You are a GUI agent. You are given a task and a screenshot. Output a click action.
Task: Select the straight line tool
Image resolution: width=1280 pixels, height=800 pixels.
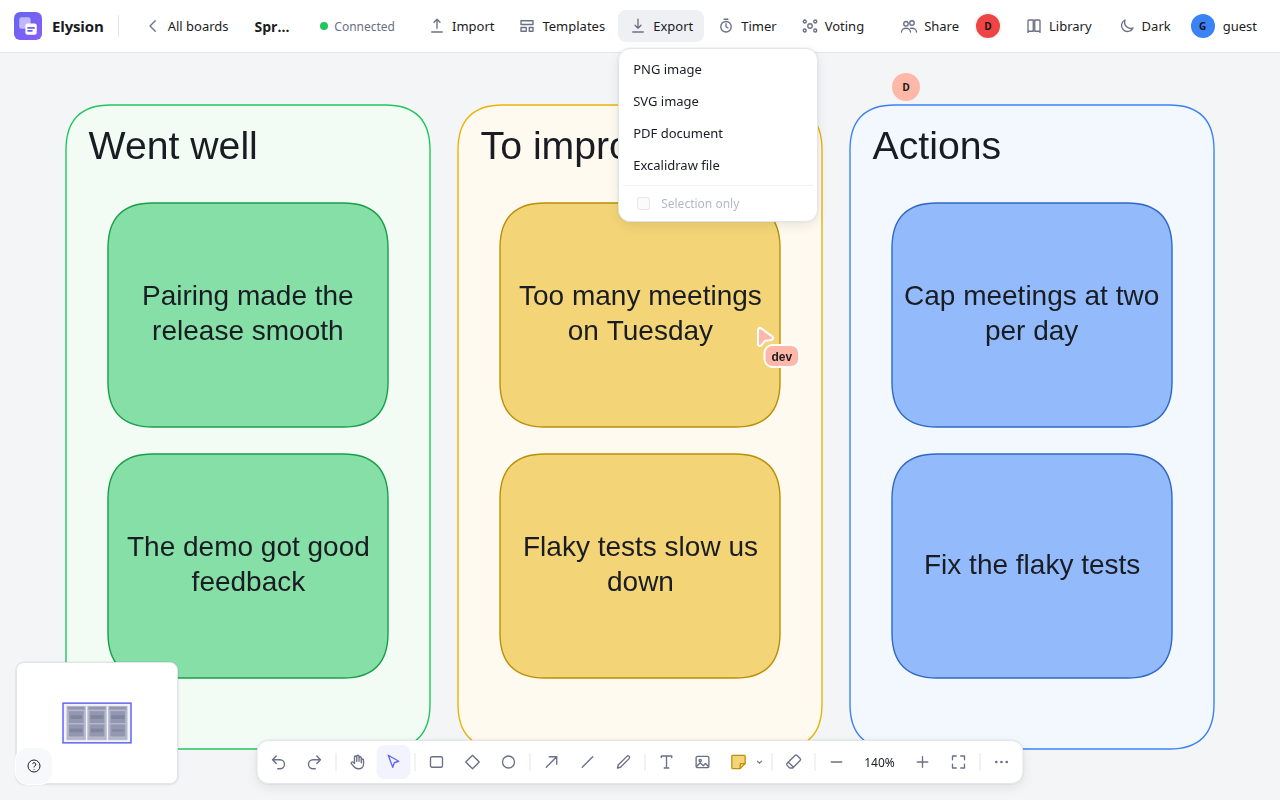(587, 762)
